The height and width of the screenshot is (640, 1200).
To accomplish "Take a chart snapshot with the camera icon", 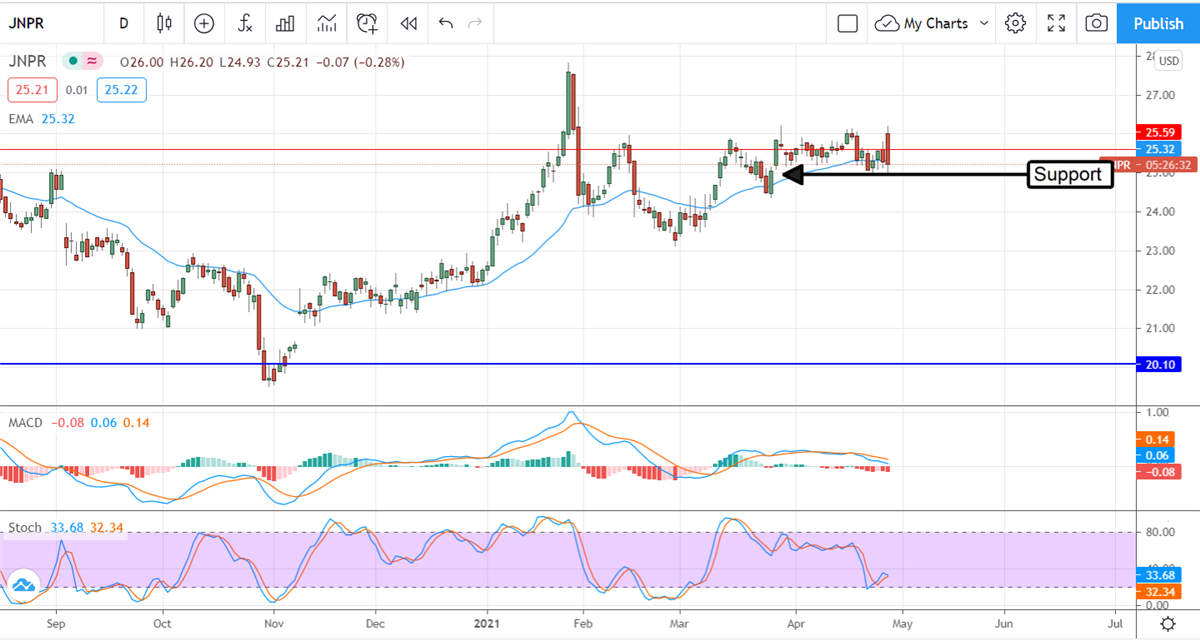I will pos(1097,23).
